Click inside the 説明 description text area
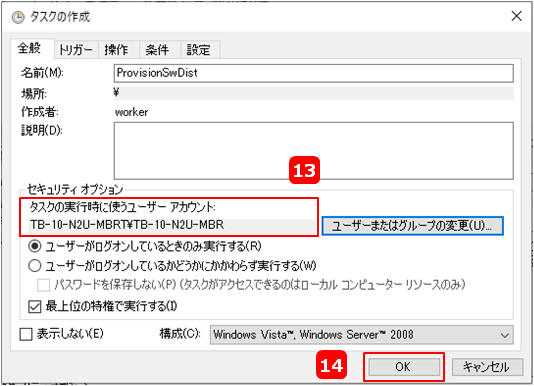 pyautogui.click(x=313, y=151)
